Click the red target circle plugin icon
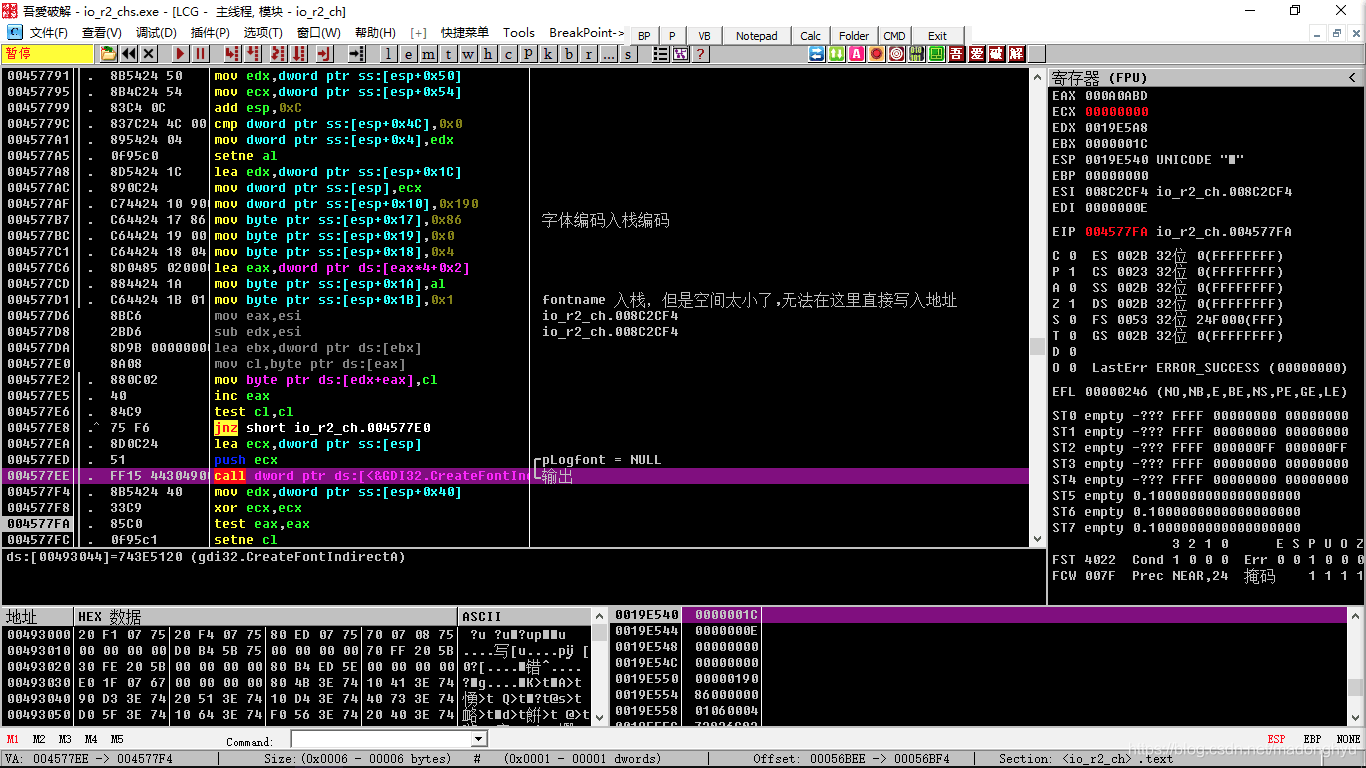 click(896, 53)
